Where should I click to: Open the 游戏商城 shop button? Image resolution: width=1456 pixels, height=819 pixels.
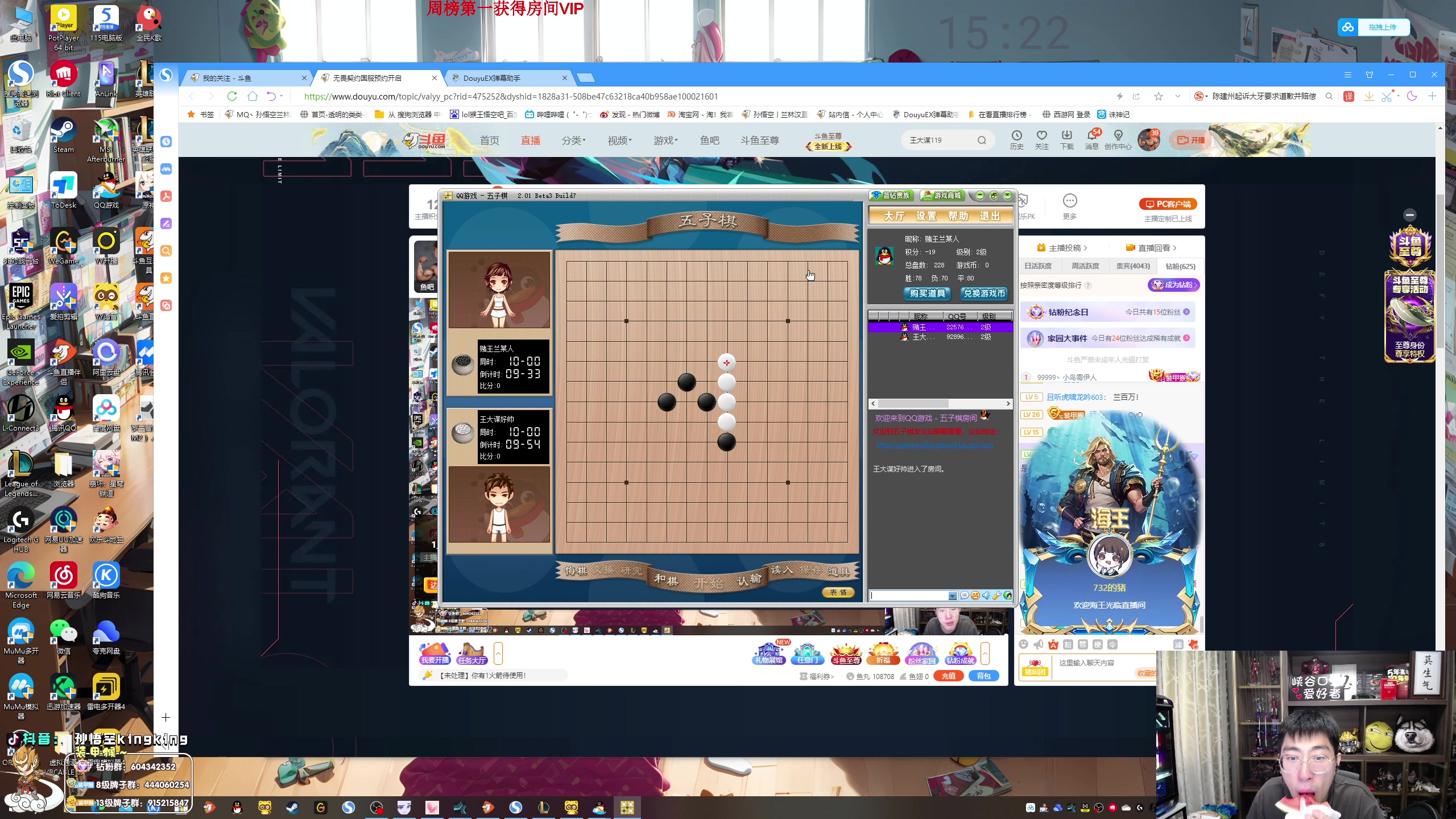(x=942, y=196)
